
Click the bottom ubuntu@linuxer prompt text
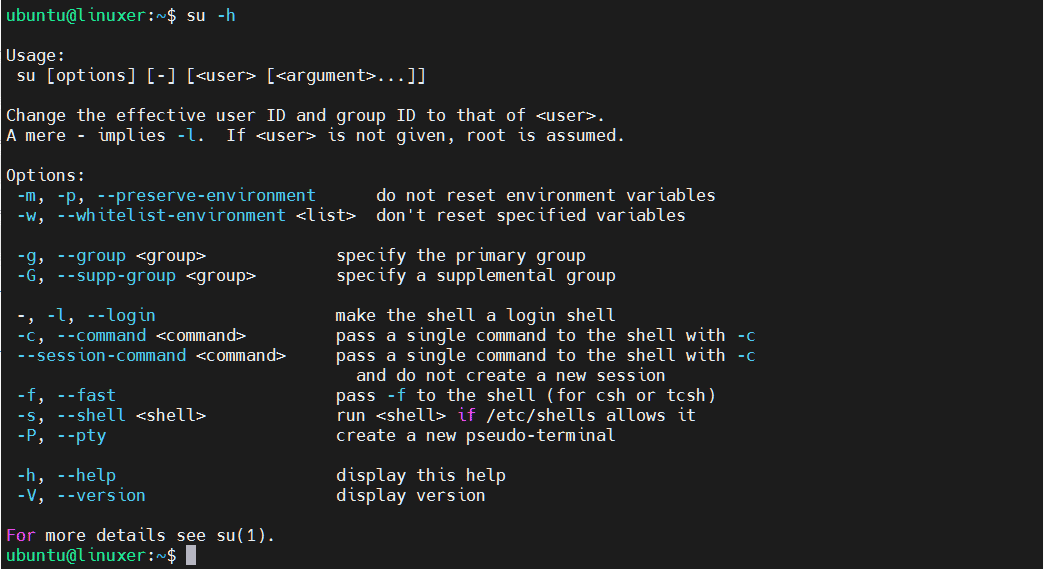(91, 555)
